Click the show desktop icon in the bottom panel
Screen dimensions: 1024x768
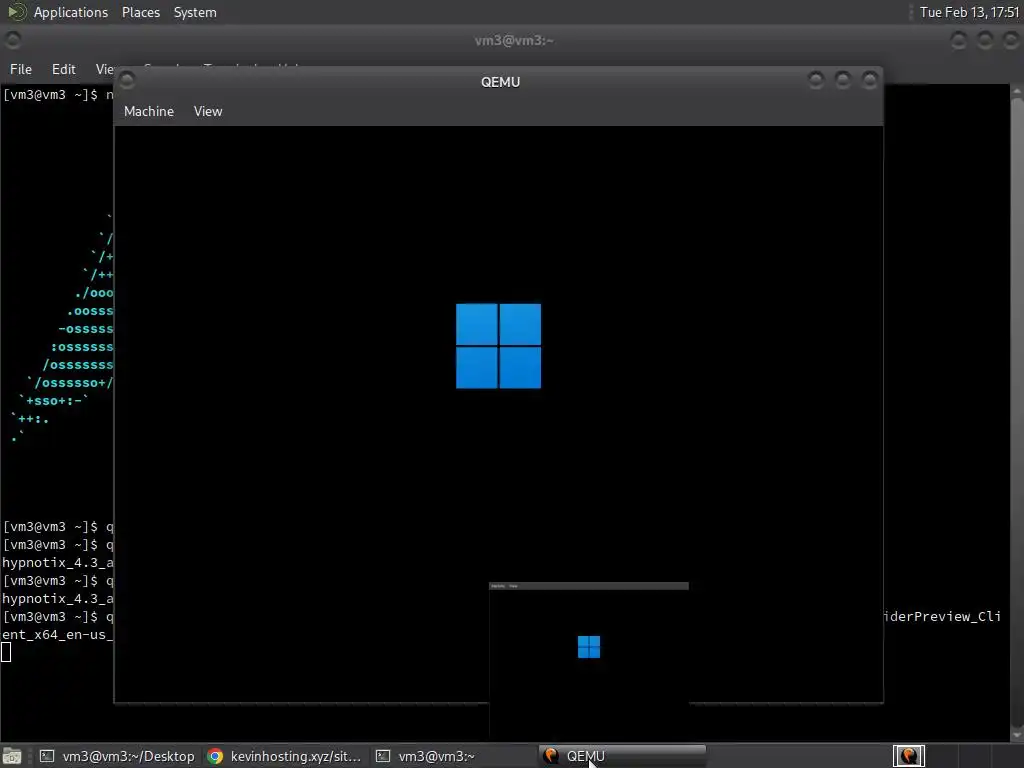(12, 756)
